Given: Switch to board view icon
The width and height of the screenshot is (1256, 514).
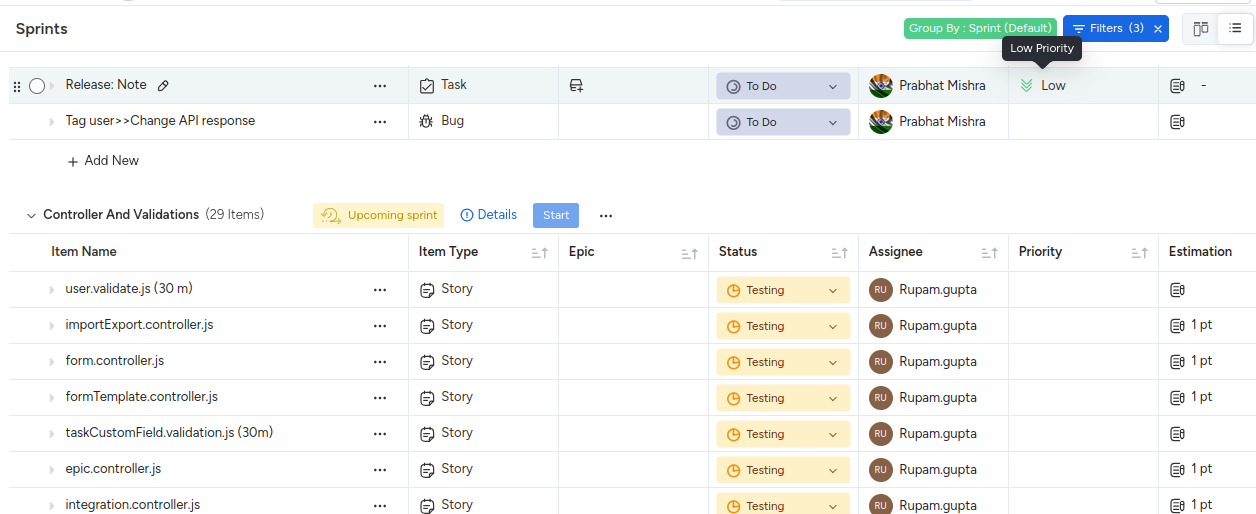Looking at the screenshot, I should point(1200,29).
